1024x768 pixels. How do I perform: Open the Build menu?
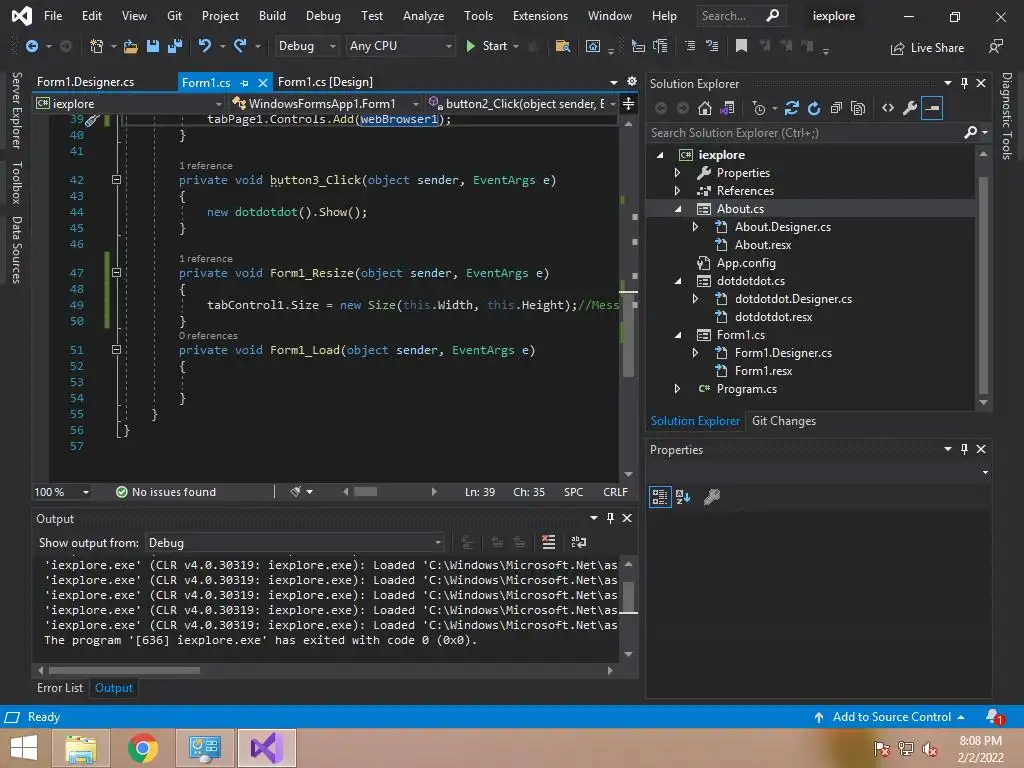272,16
